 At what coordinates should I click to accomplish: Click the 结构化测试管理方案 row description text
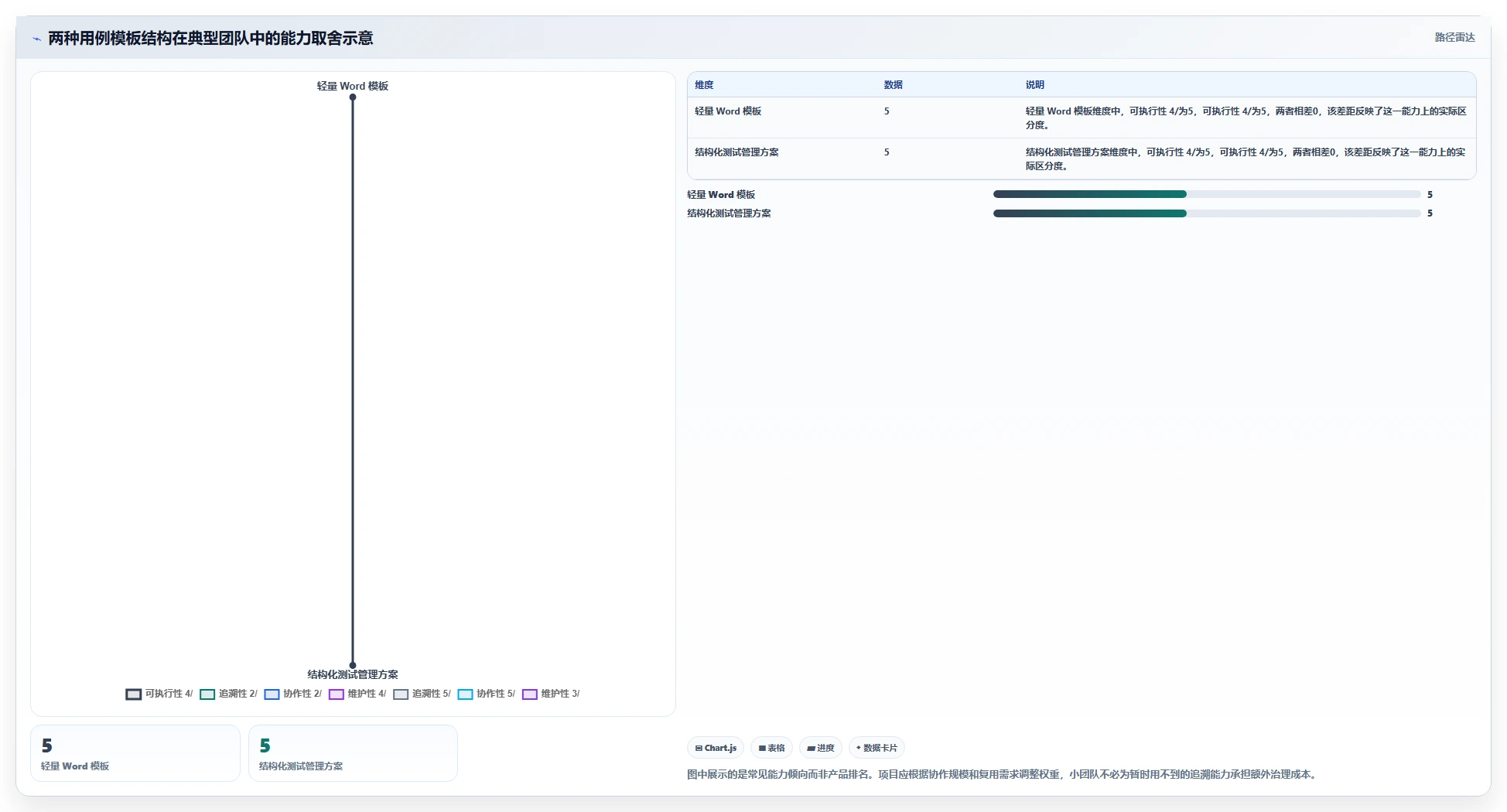point(1246,159)
